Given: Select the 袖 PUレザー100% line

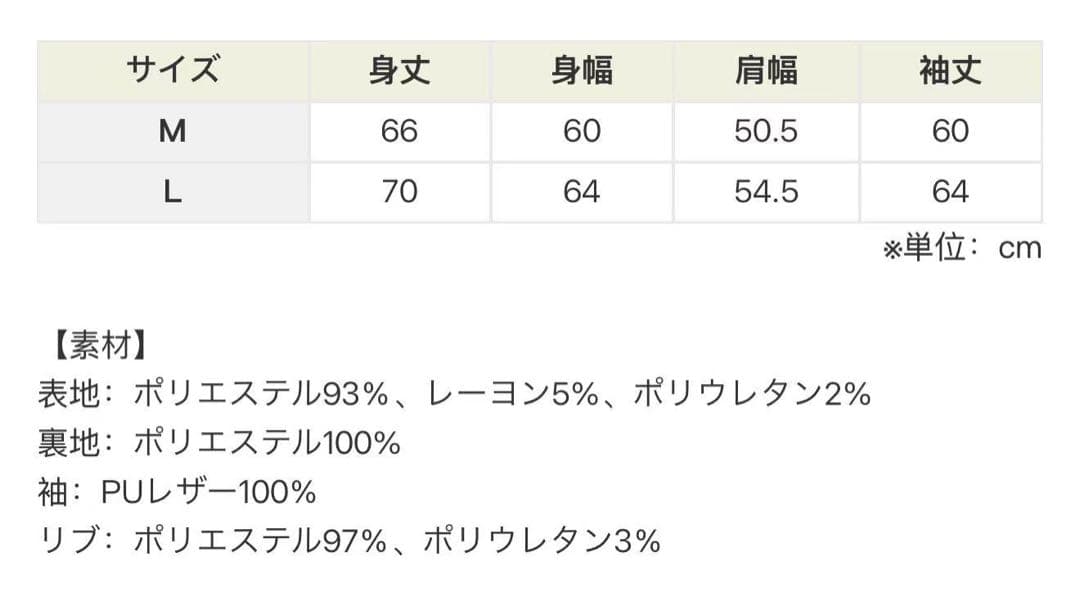Looking at the screenshot, I should 177,492.
